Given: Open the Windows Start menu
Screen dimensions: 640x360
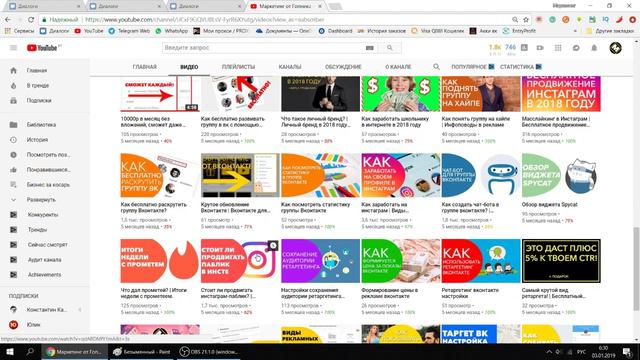Looking at the screenshot, I should tap(9, 351).
